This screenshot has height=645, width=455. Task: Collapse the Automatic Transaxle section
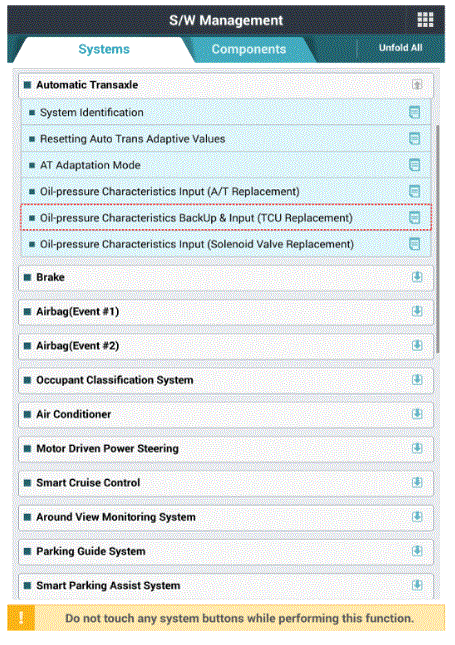[x=417, y=85]
